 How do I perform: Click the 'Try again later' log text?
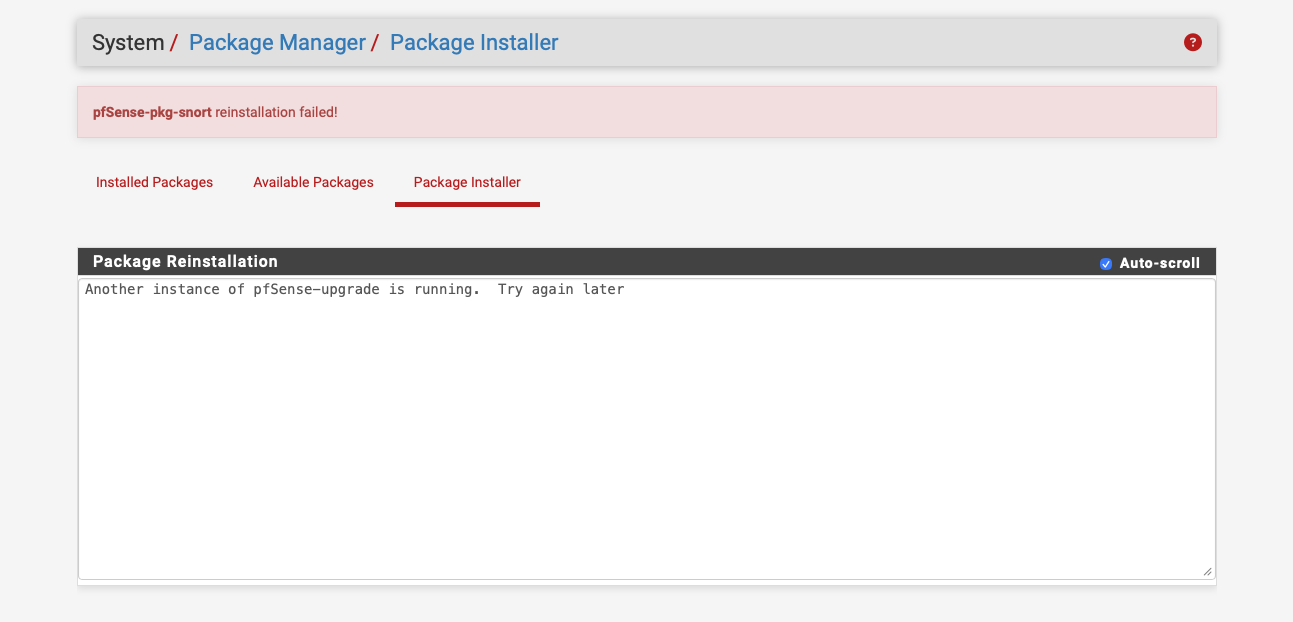click(x=561, y=290)
